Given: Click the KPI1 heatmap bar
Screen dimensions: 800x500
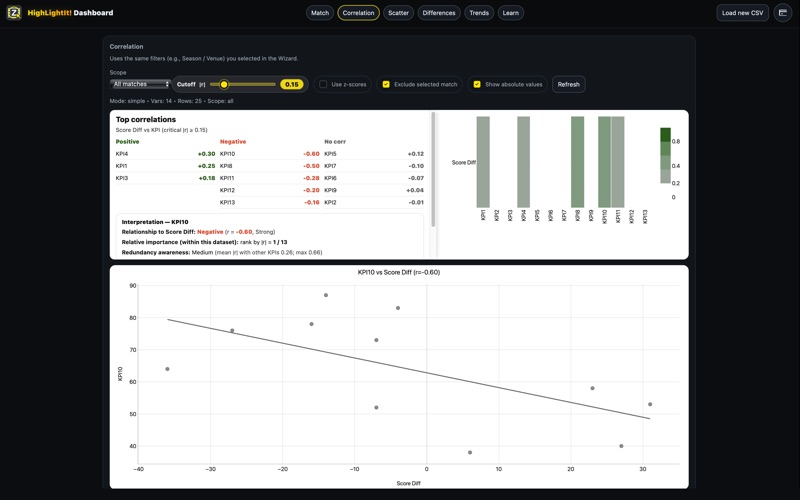Looking at the screenshot, I should point(483,162).
